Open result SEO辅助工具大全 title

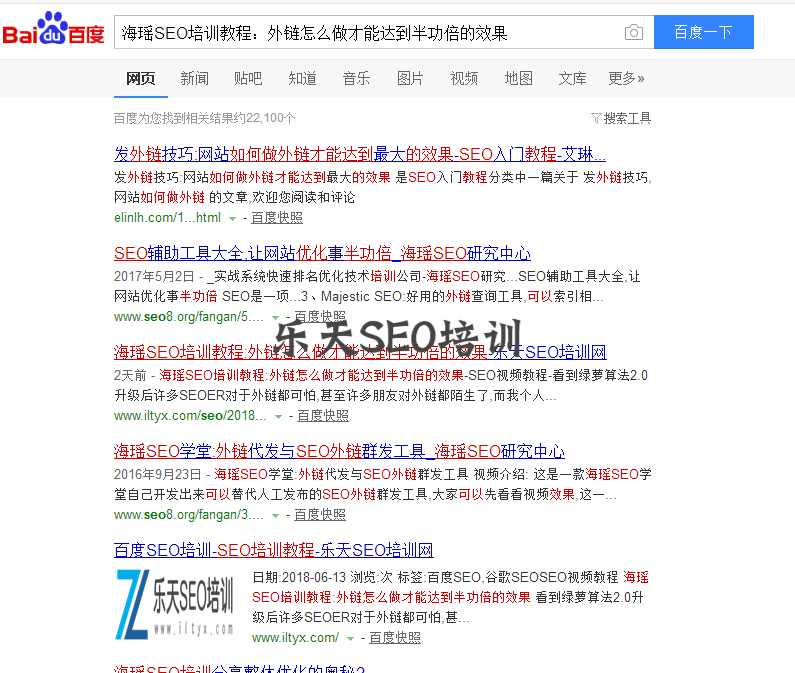pyautogui.click(x=322, y=253)
